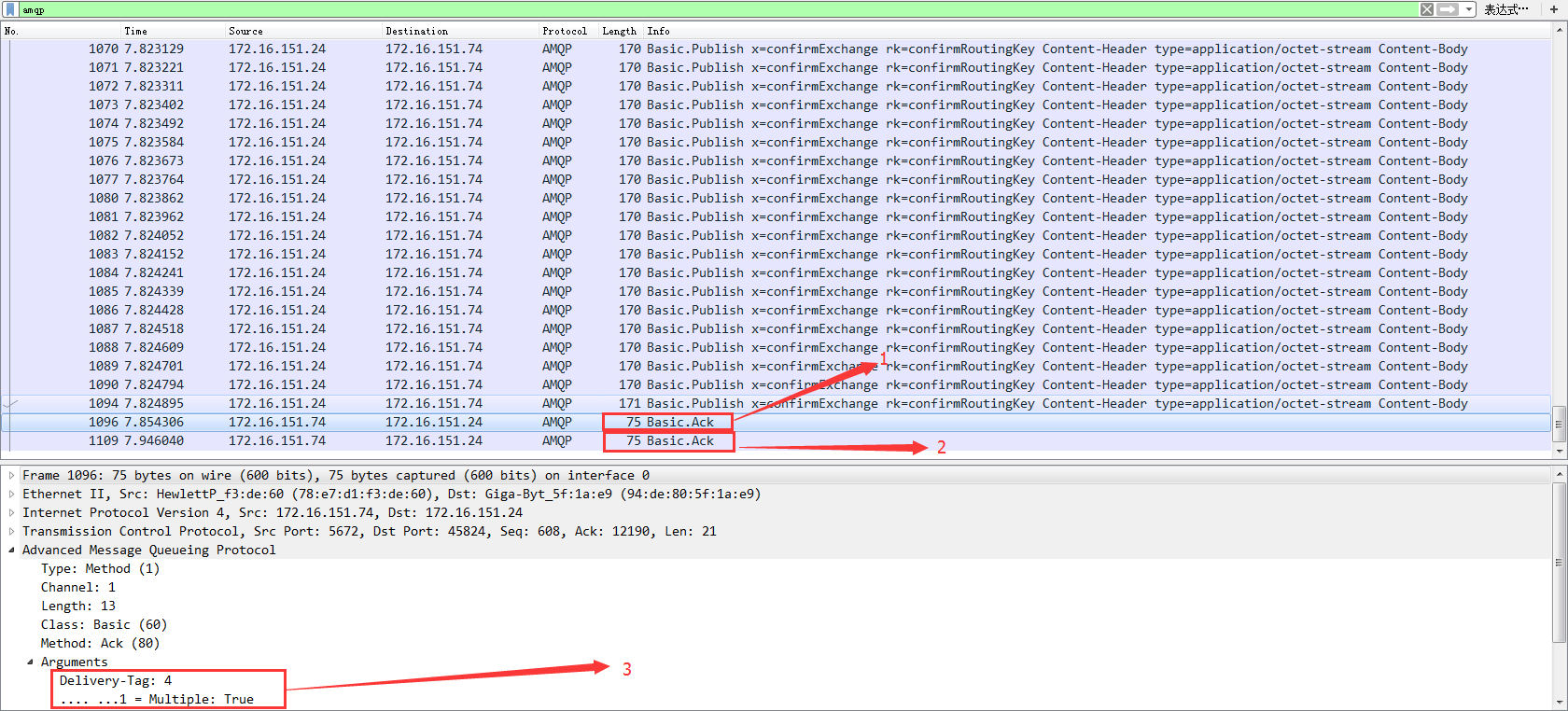
Task: Open the 表达式 expression builder
Action: pos(1506,9)
